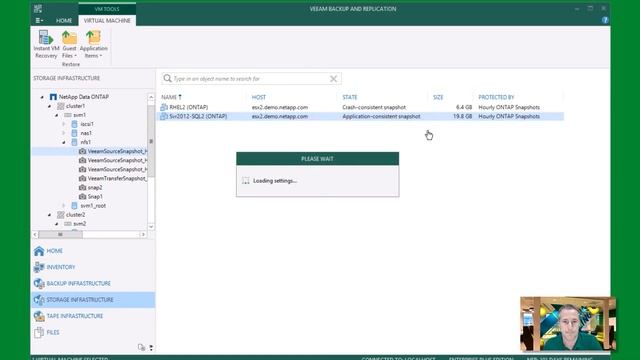The height and width of the screenshot is (360, 640).
Task: Select the VeeamTransferSnapshot entry
Action: [x=117, y=178]
